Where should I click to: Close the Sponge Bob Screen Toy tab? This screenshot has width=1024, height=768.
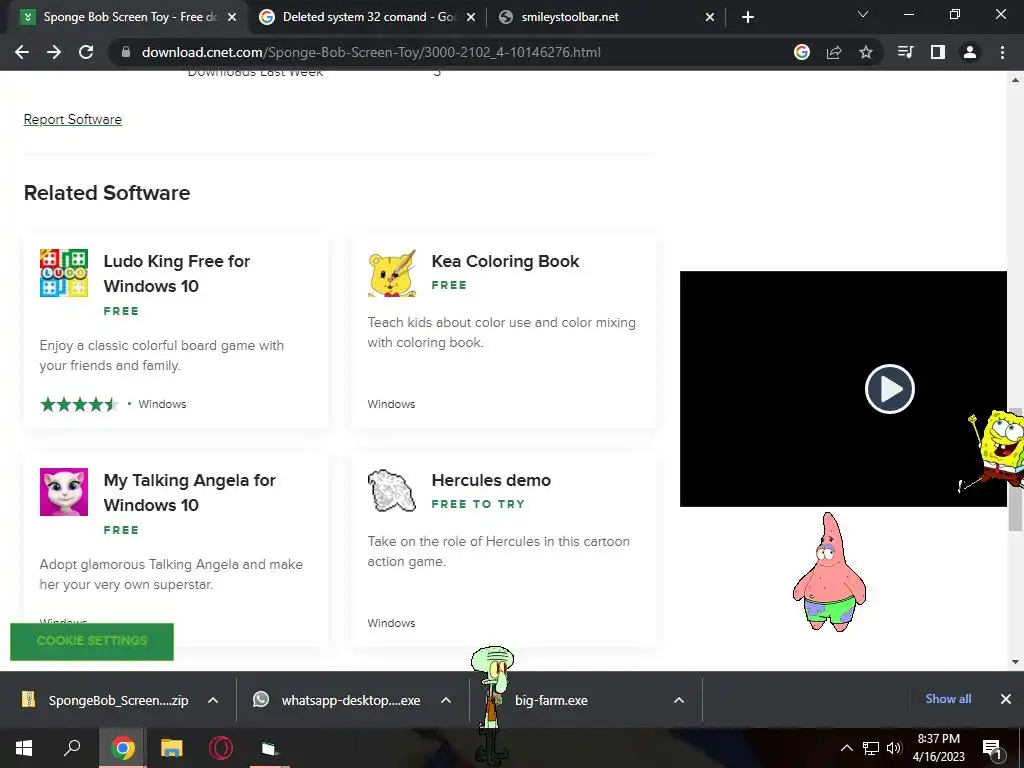(232, 18)
